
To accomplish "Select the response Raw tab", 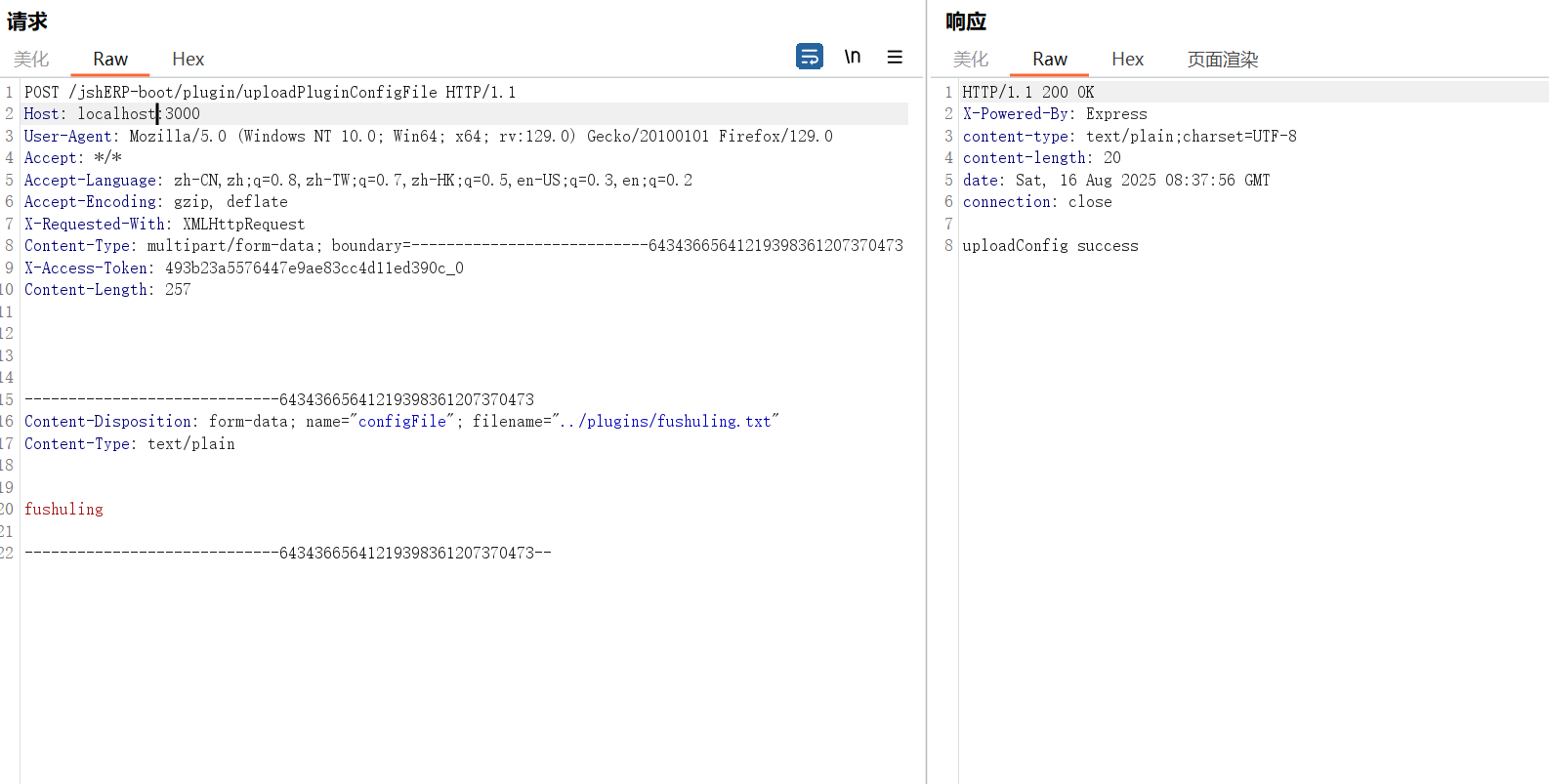I will point(1050,60).
